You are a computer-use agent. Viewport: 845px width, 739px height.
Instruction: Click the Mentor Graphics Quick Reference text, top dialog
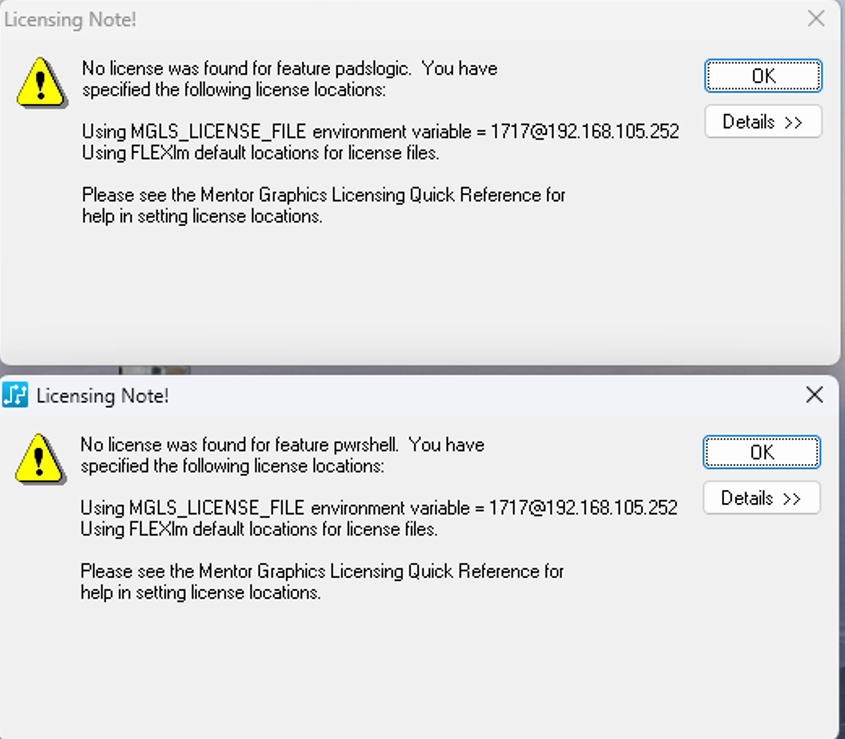point(323,195)
